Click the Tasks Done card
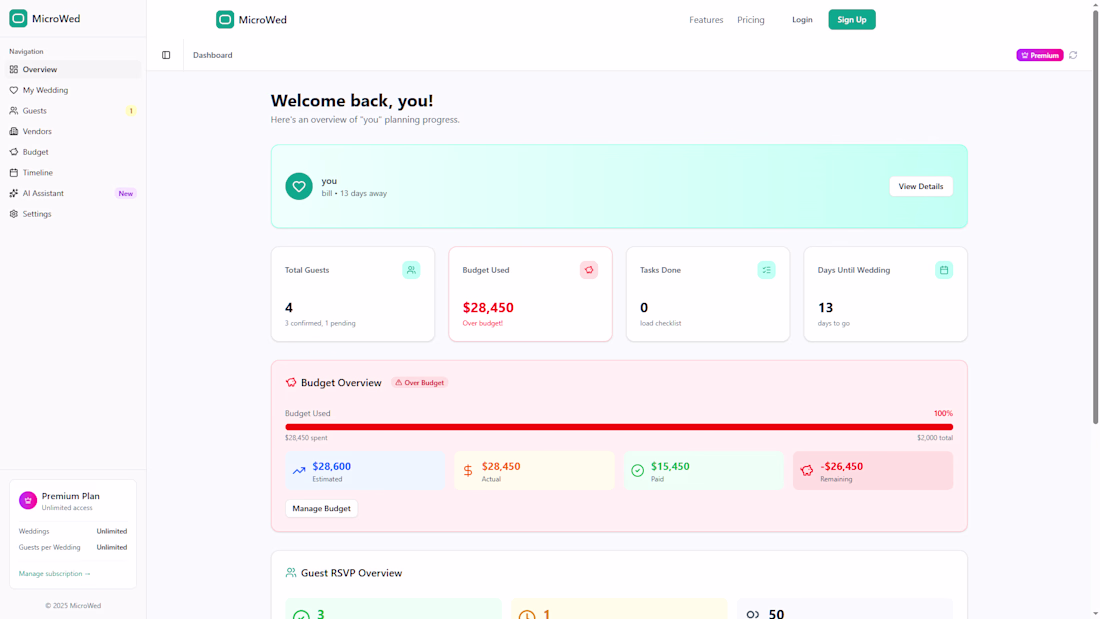 [708, 294]
